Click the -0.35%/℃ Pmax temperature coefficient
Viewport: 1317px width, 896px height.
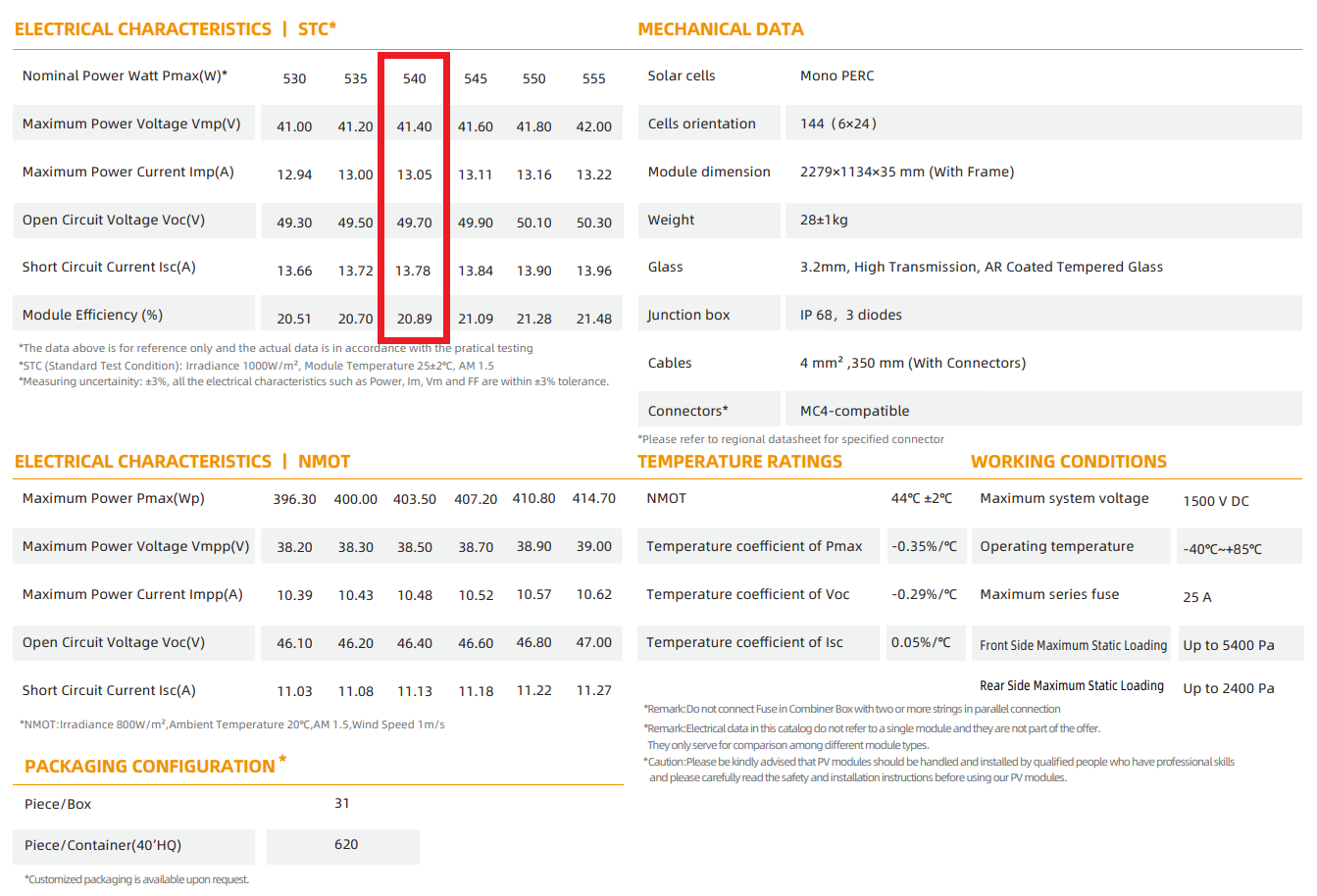pyautogui.click(x=923, y=546)
